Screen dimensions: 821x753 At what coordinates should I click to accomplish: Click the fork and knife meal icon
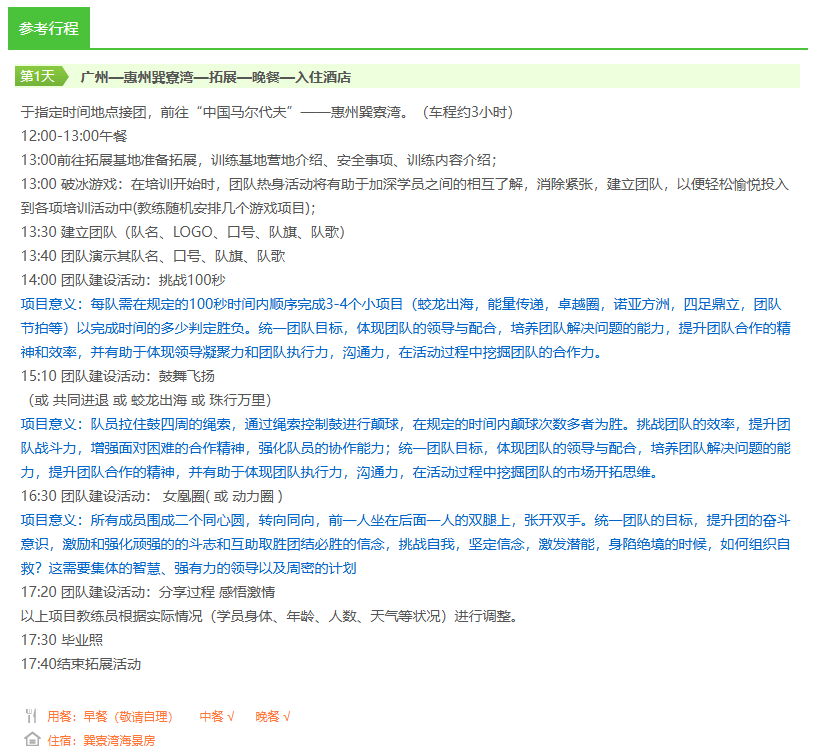(x=31, y=715)
